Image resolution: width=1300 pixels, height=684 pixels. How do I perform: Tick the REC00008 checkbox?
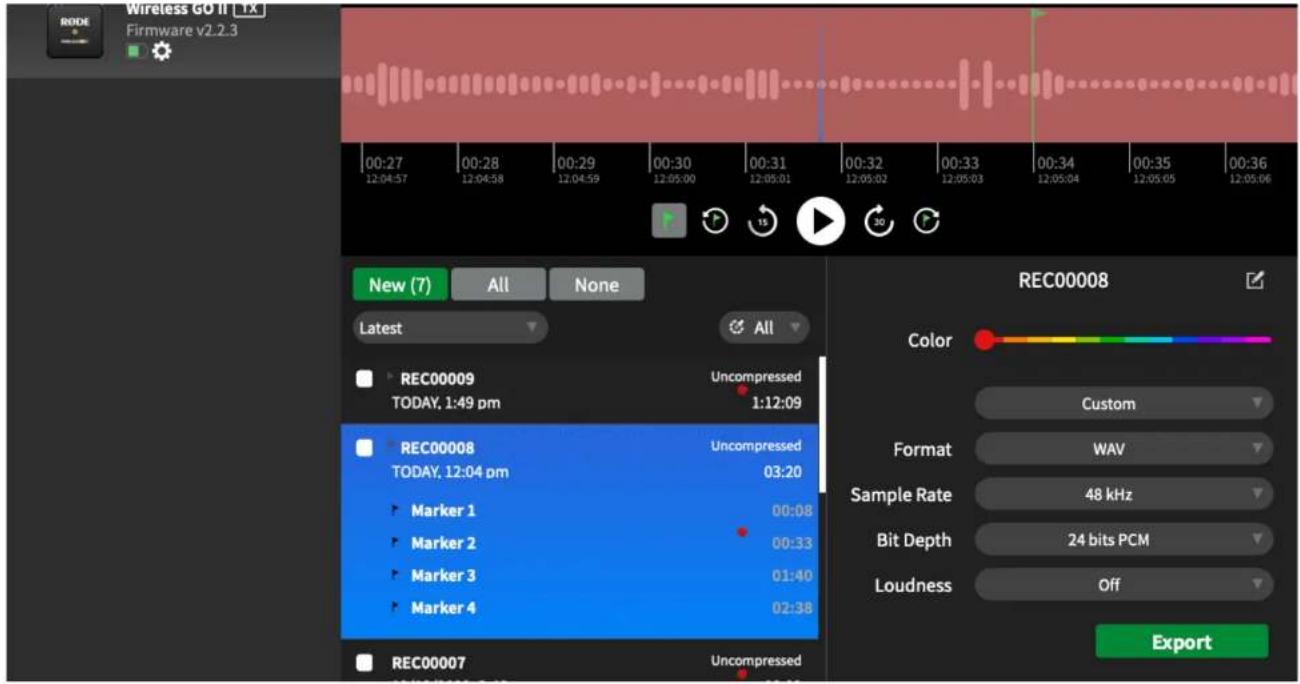(x=364, y=448)
